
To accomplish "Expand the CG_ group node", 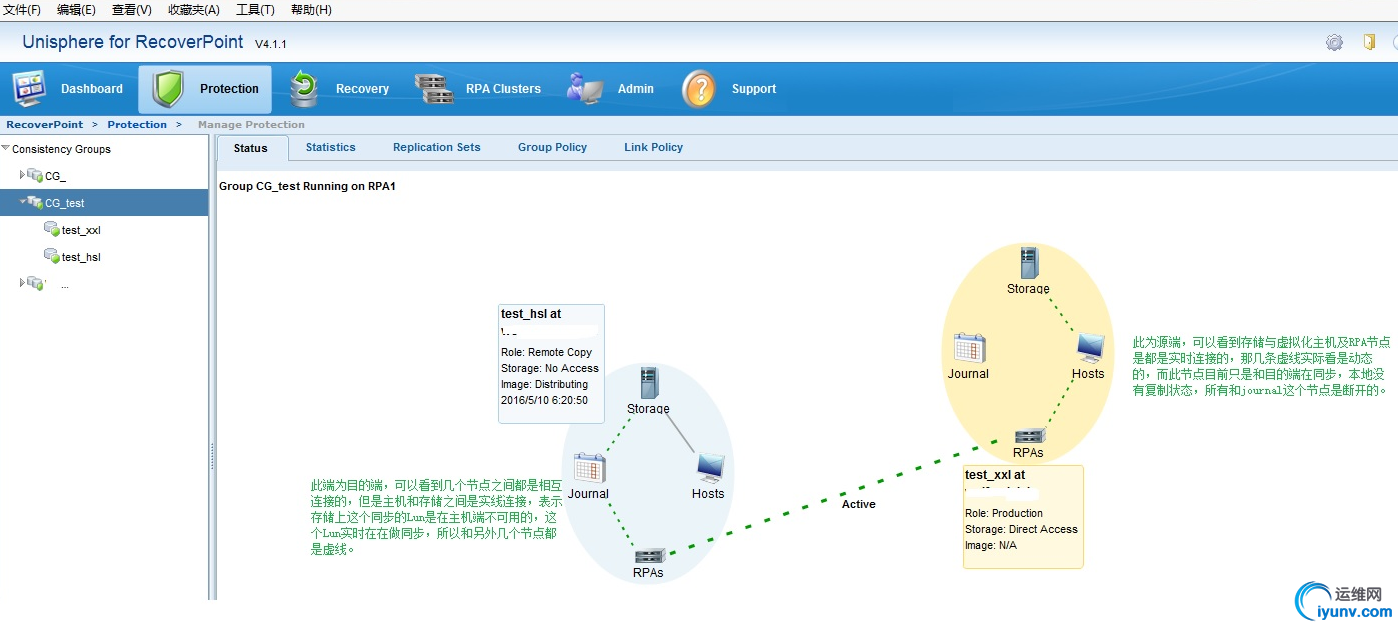I will [22, 175].
